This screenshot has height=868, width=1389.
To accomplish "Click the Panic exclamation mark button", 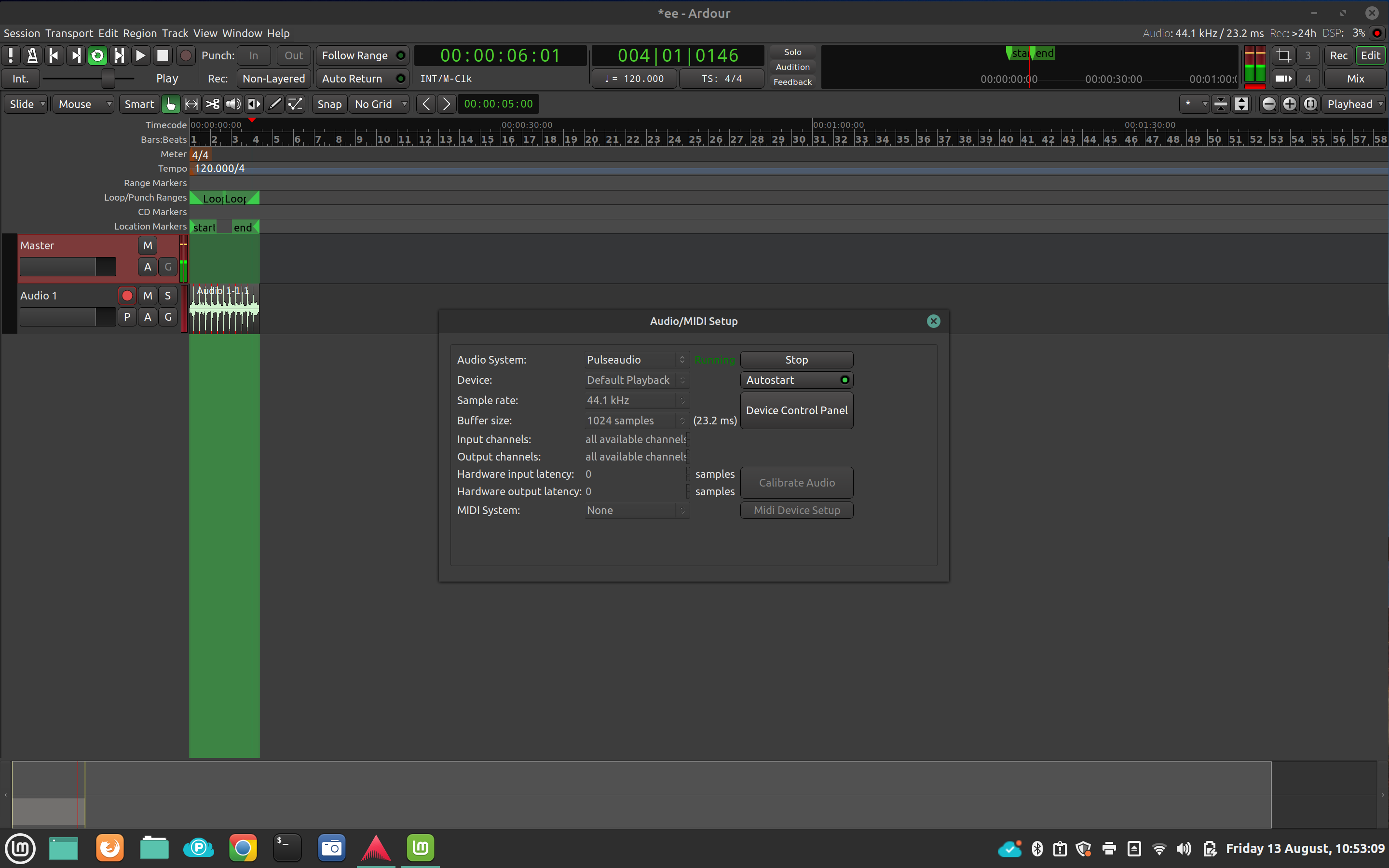I will coord(11,55).
